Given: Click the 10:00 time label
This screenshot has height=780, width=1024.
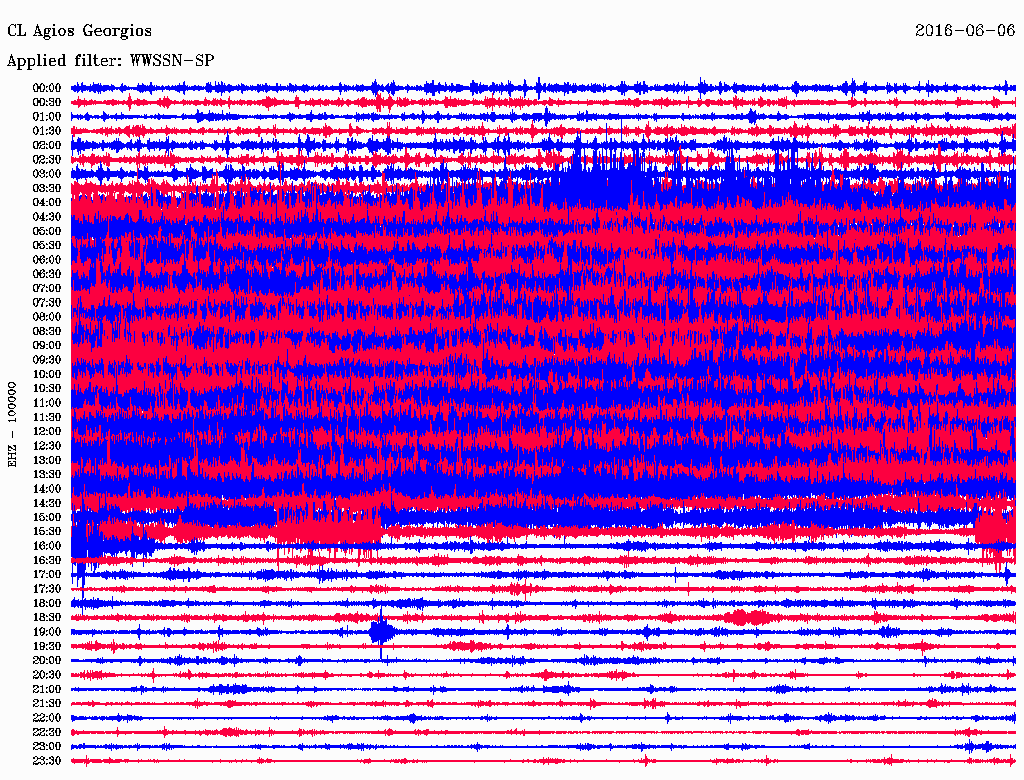Looking at the screenshot, I should coord(47,374).
